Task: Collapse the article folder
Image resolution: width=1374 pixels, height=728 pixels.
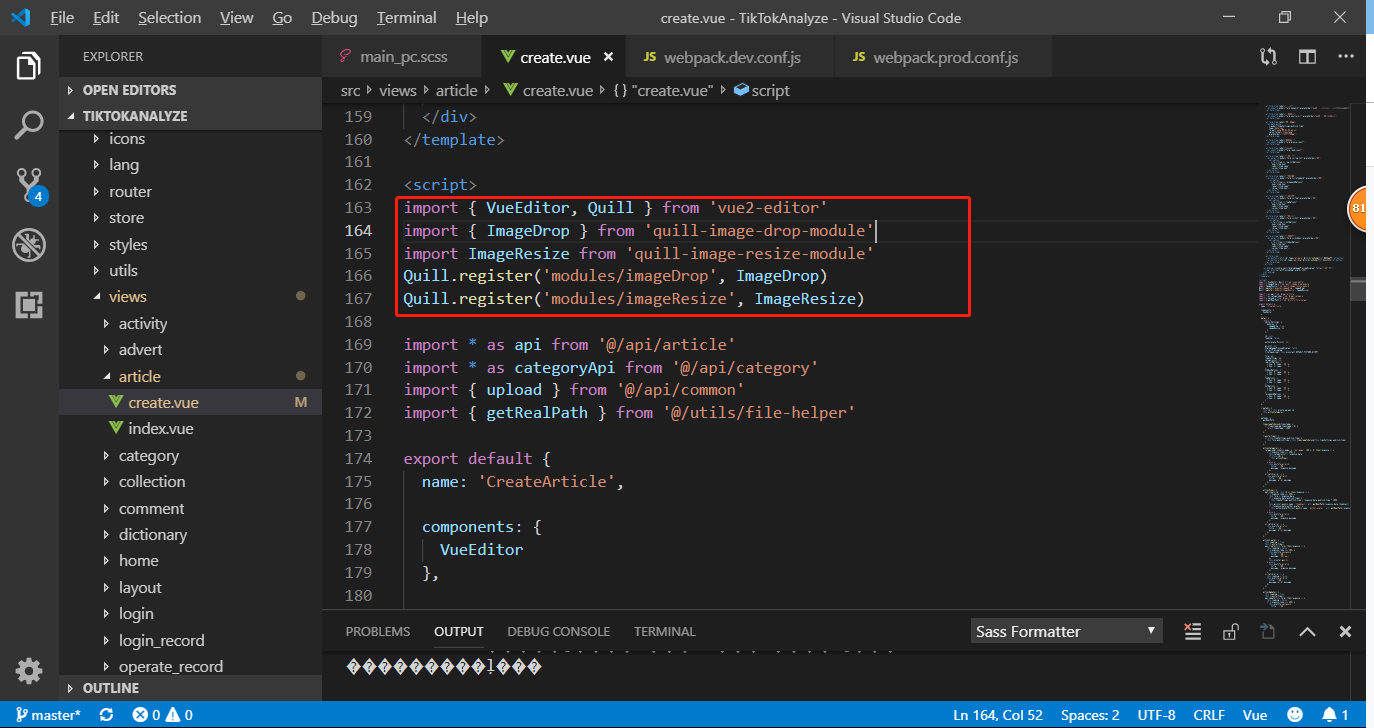Action: point(190,377)
